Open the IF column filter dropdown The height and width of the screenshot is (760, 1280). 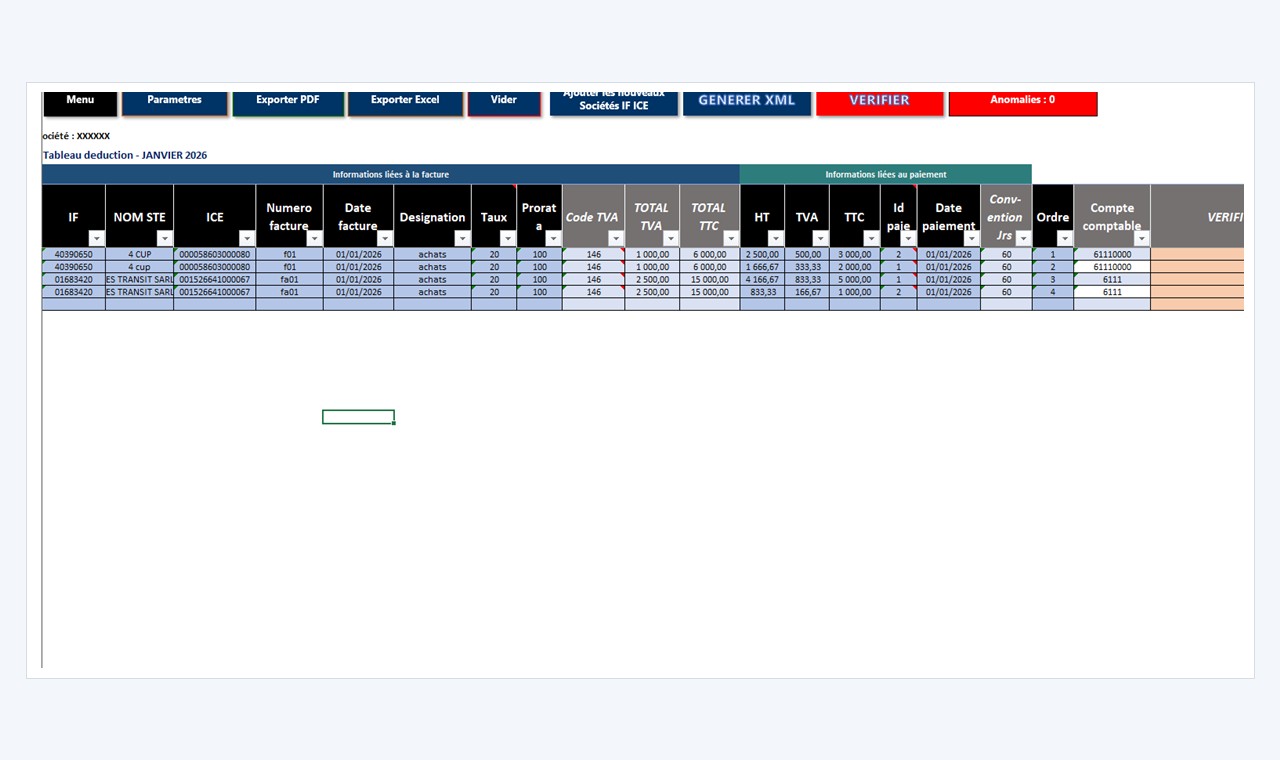pyautogui.click(x=96, y=238)
